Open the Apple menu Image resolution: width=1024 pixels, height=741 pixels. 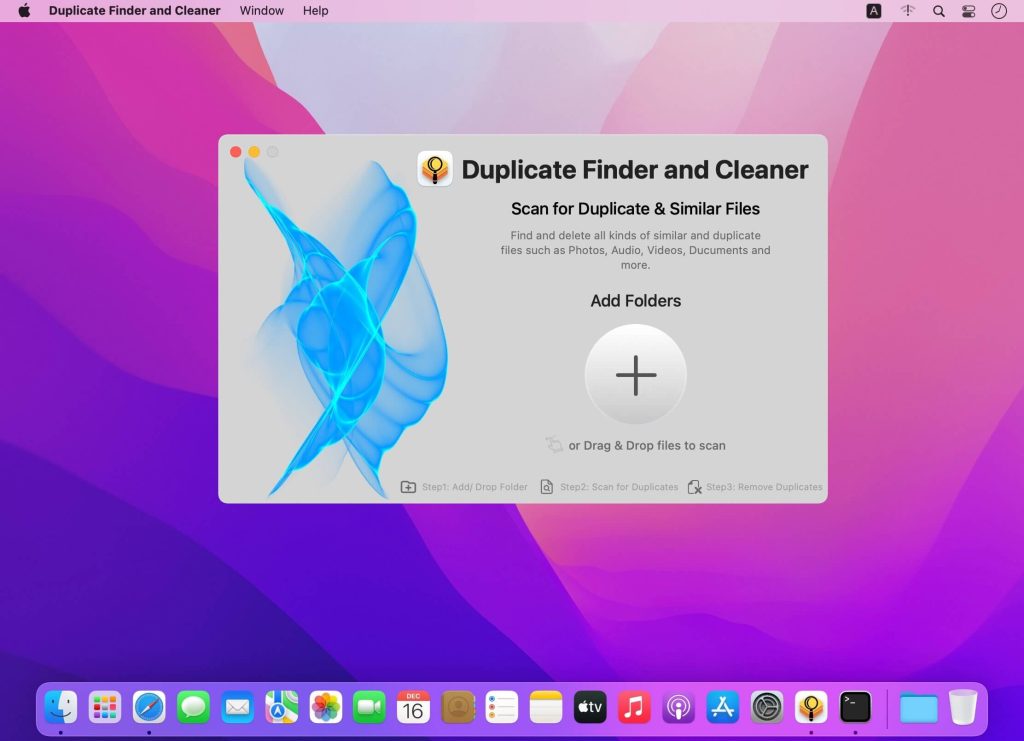[x=23, y=11]
